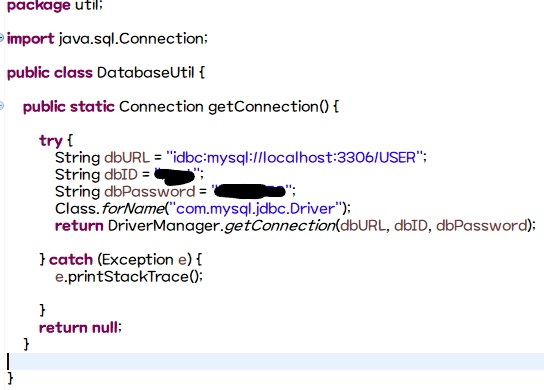Viewport: 544px width, 390px height.
Task: Click the 'dbURL' variable in its String declaration
Action: (127, 158)
